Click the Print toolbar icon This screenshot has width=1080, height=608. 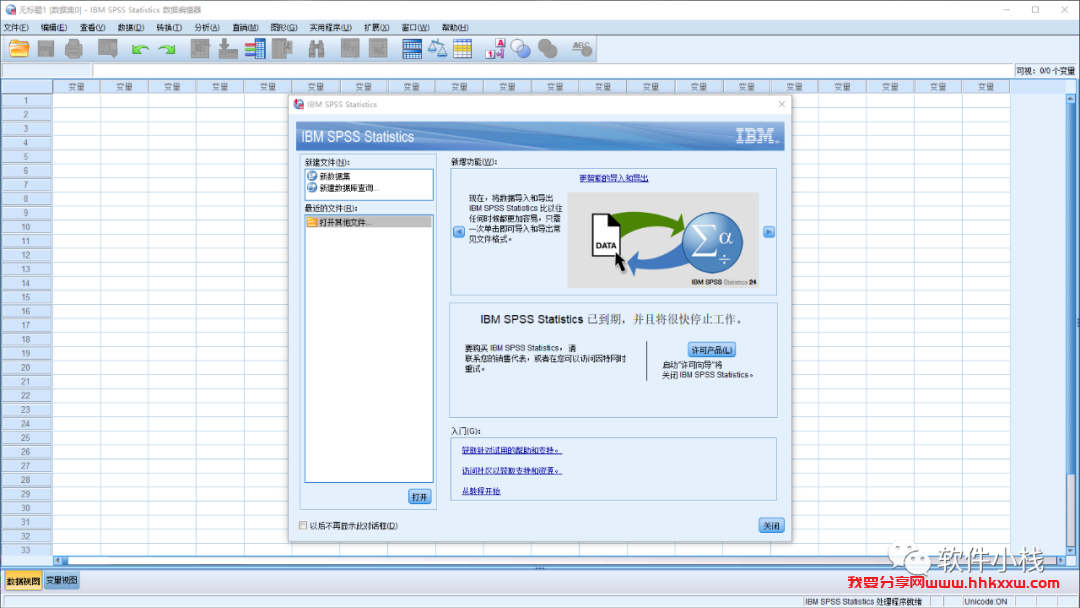[74, 48]
